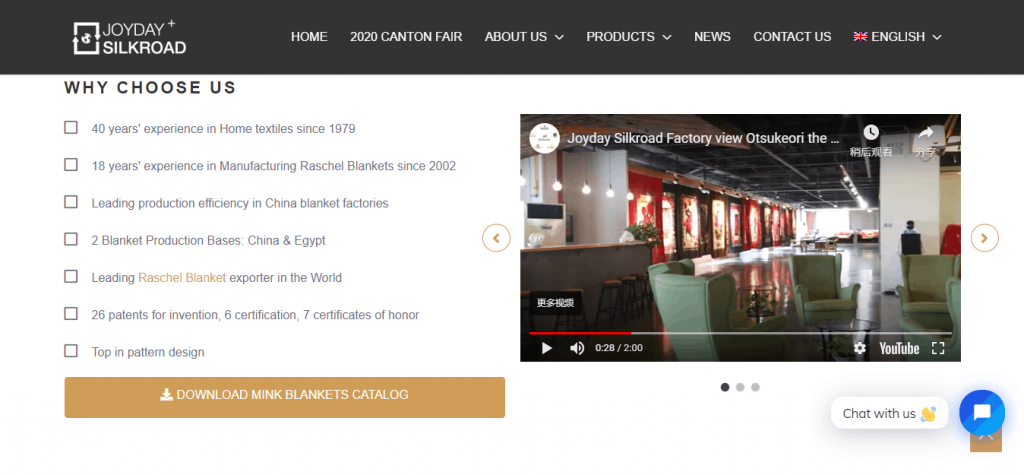Viewport: 1024px width, 475px height.
Task: Click the '0:28 / 2:00' time display
Action: click(x=618, y=348)
